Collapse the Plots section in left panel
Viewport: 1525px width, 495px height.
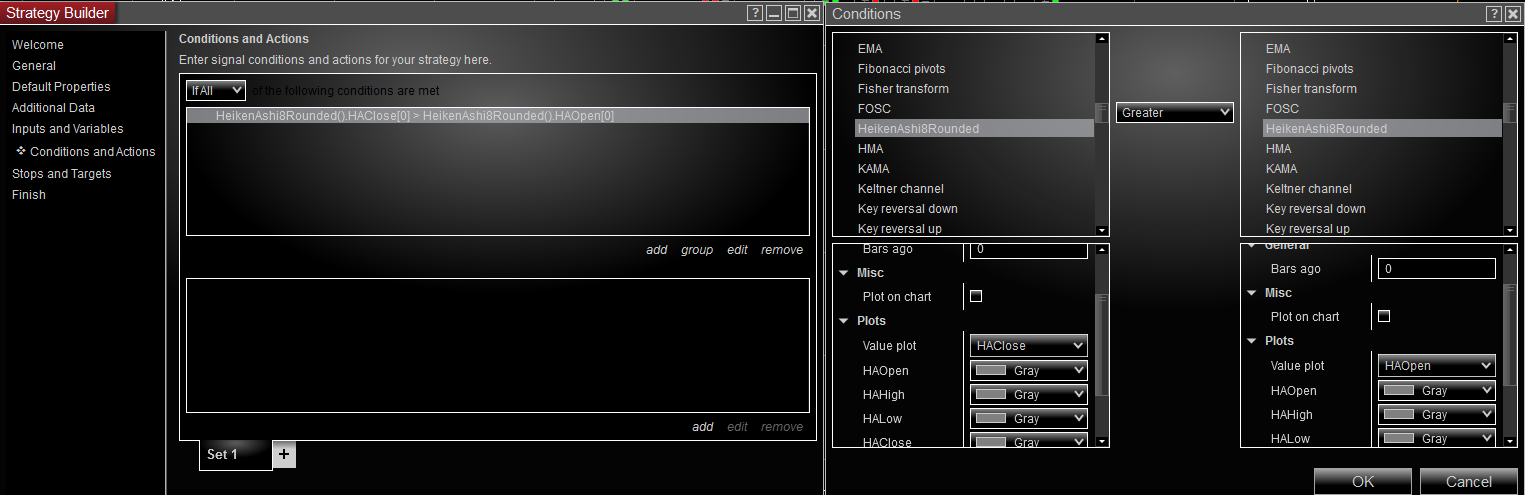[x=844, y=321]
